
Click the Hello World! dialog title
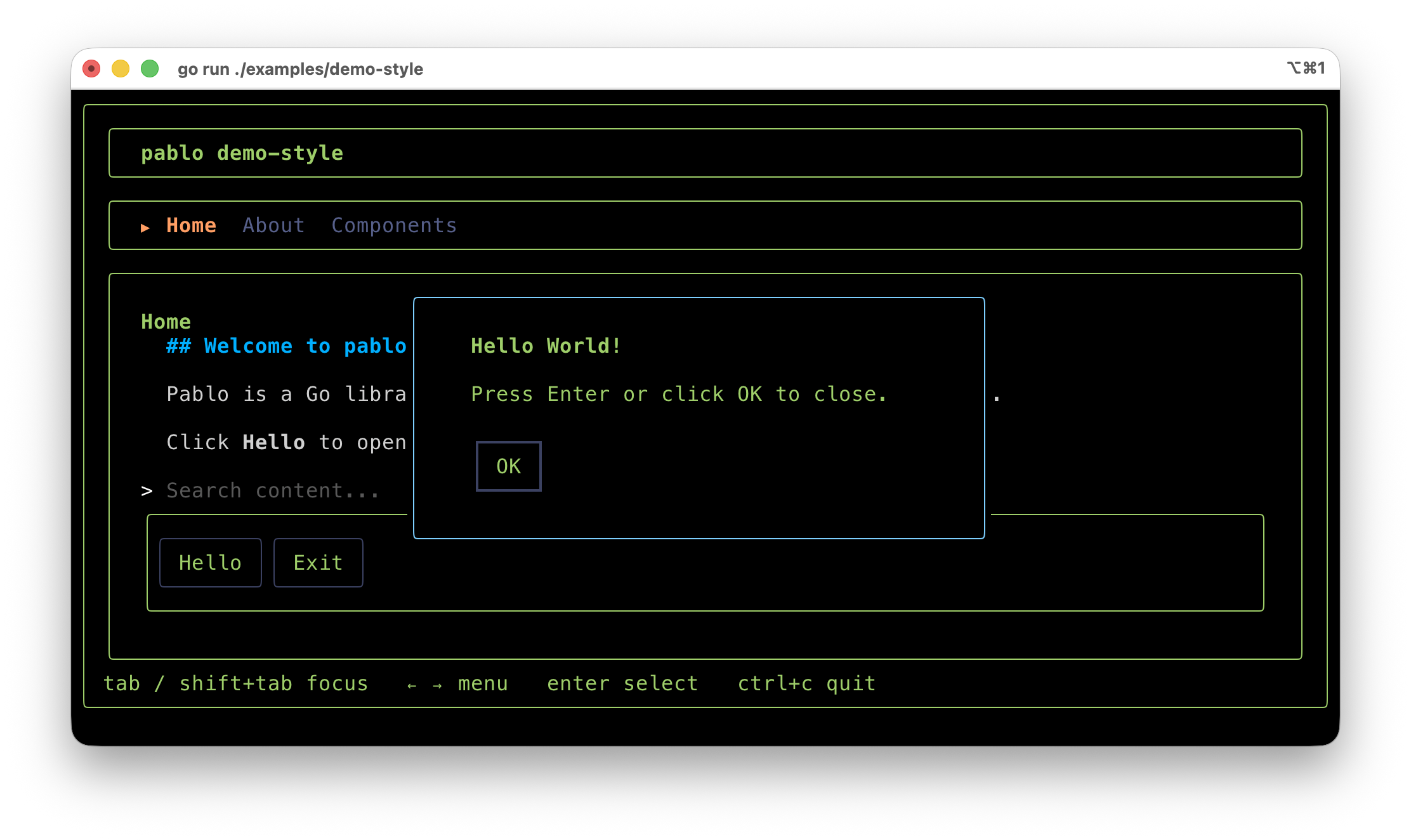tap(546, 346)
